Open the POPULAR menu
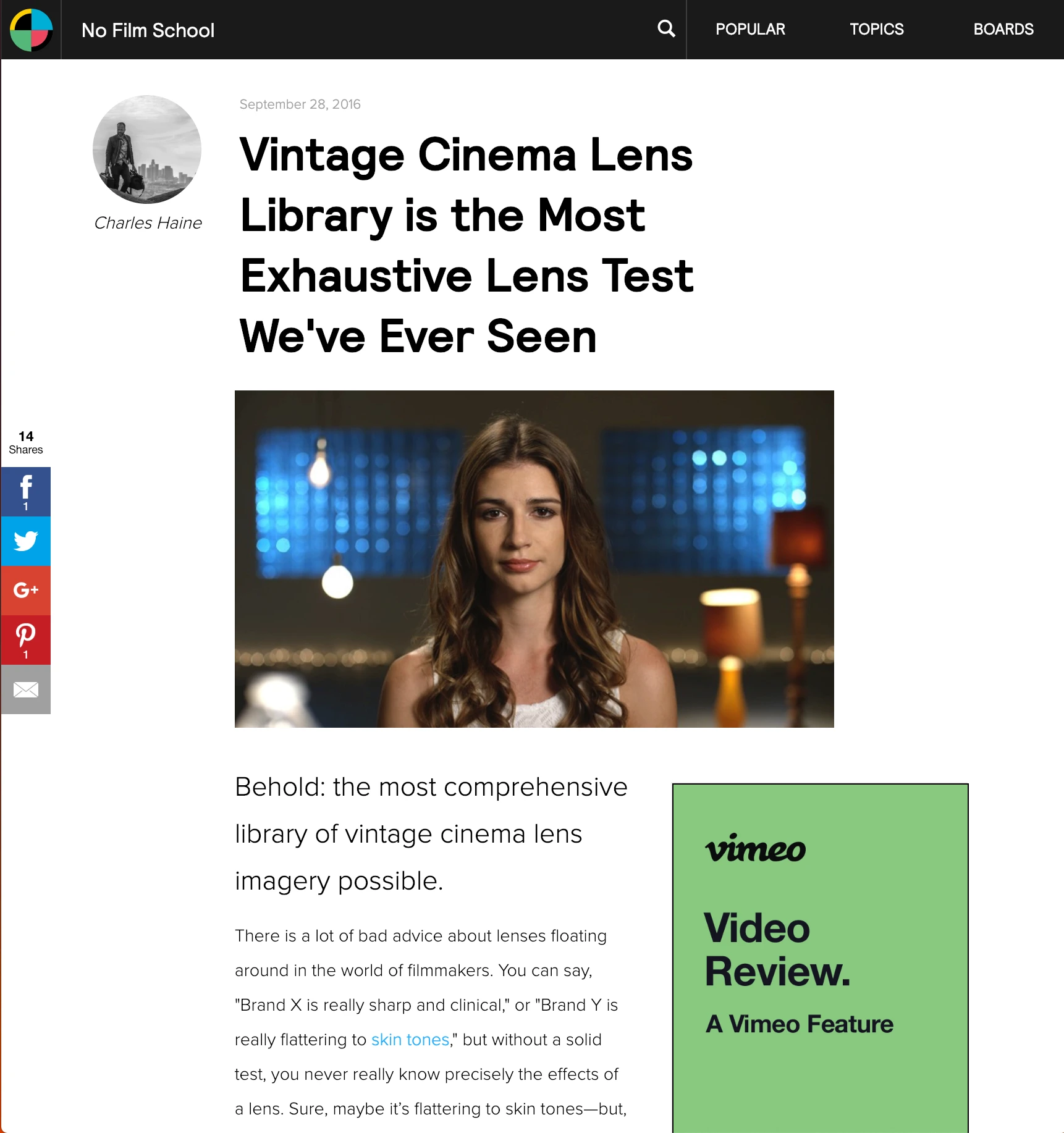This screenshot has height=1133, width=1064. [x=750, y=29]
